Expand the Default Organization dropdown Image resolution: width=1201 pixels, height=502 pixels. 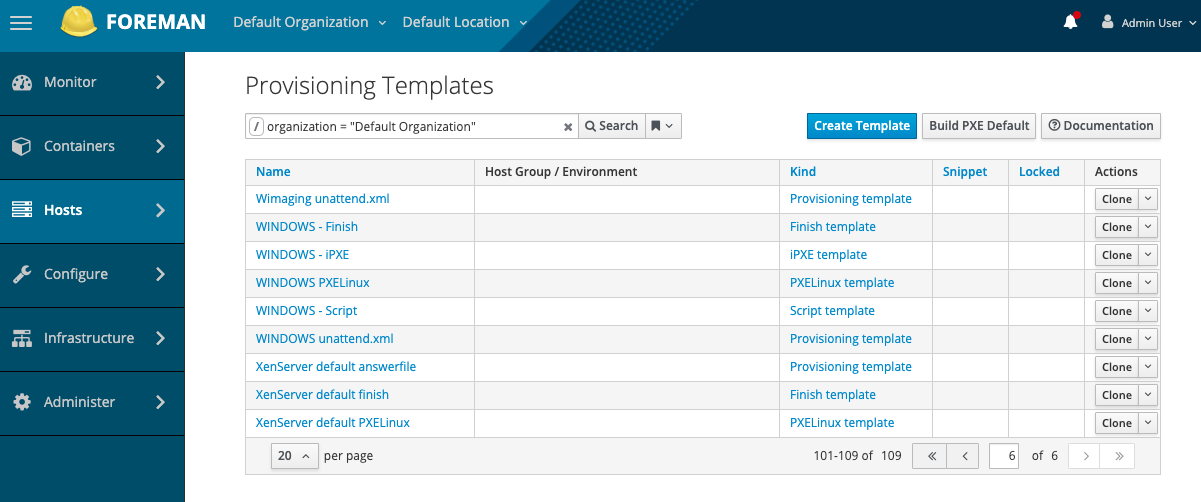click(x=309, y=22)
